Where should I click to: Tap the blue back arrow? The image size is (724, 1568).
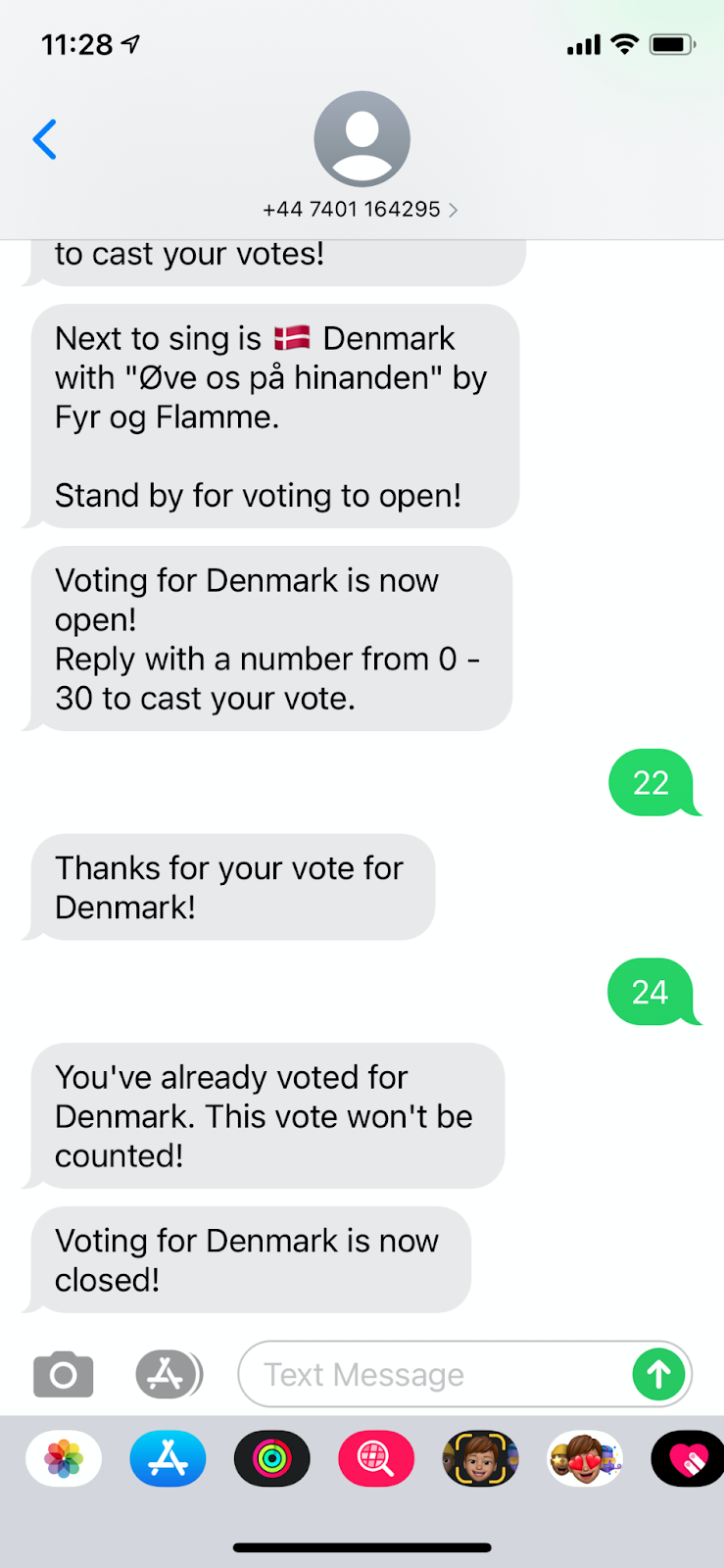[x=45, y=139]
